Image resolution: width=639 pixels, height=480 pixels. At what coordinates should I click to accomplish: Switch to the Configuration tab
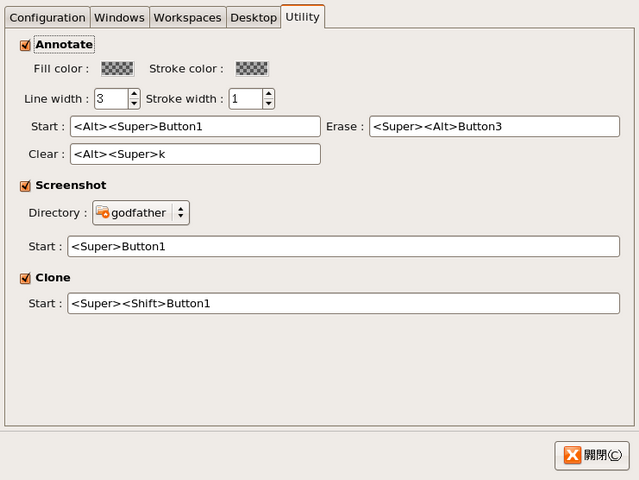point(47,18)
